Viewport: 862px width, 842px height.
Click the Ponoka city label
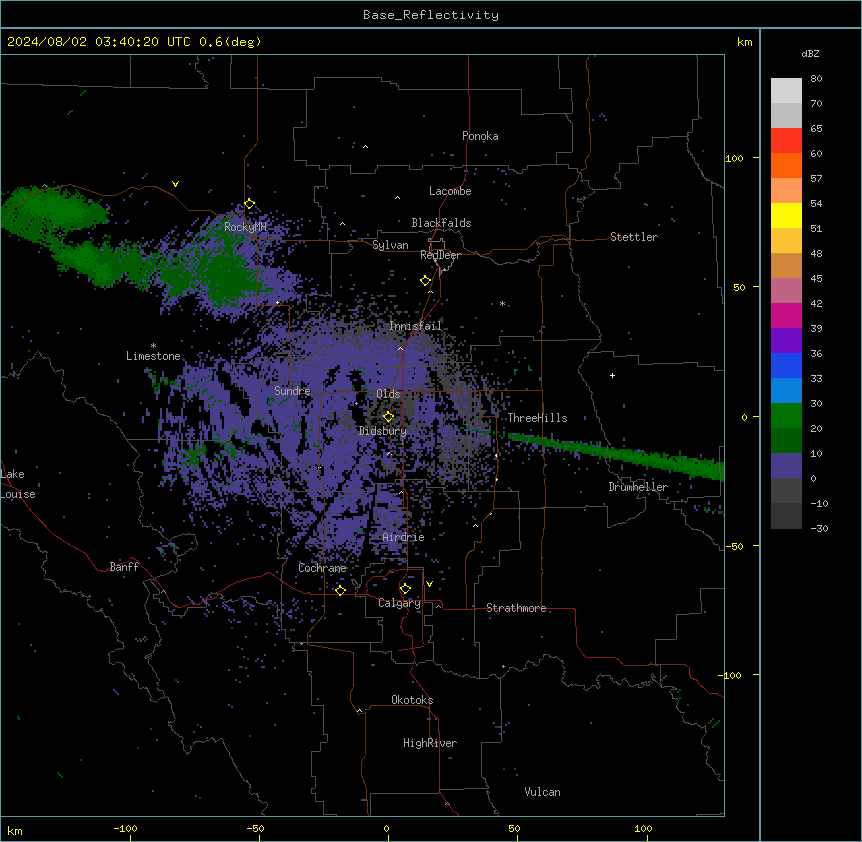coord(480,136)
